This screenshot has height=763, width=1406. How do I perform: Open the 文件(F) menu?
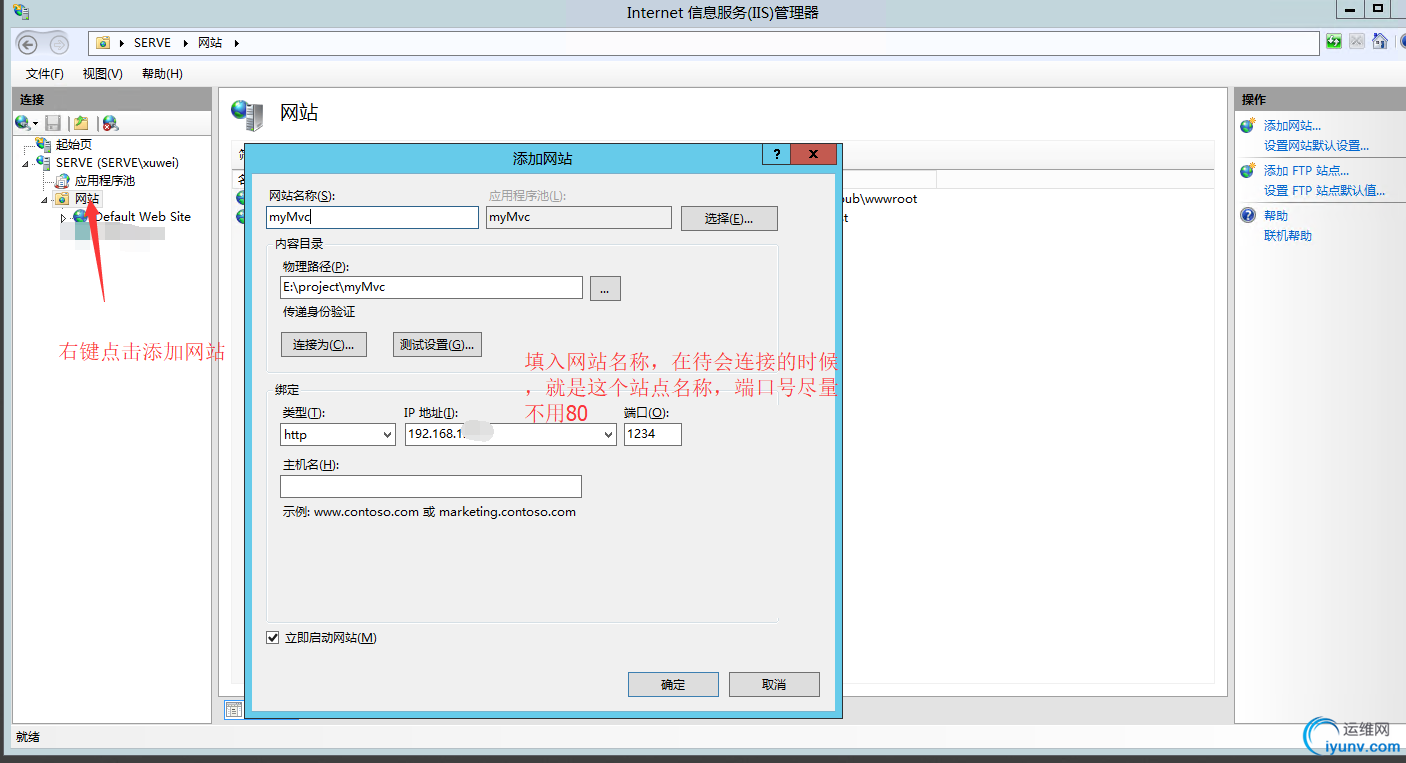click(44, 73)
